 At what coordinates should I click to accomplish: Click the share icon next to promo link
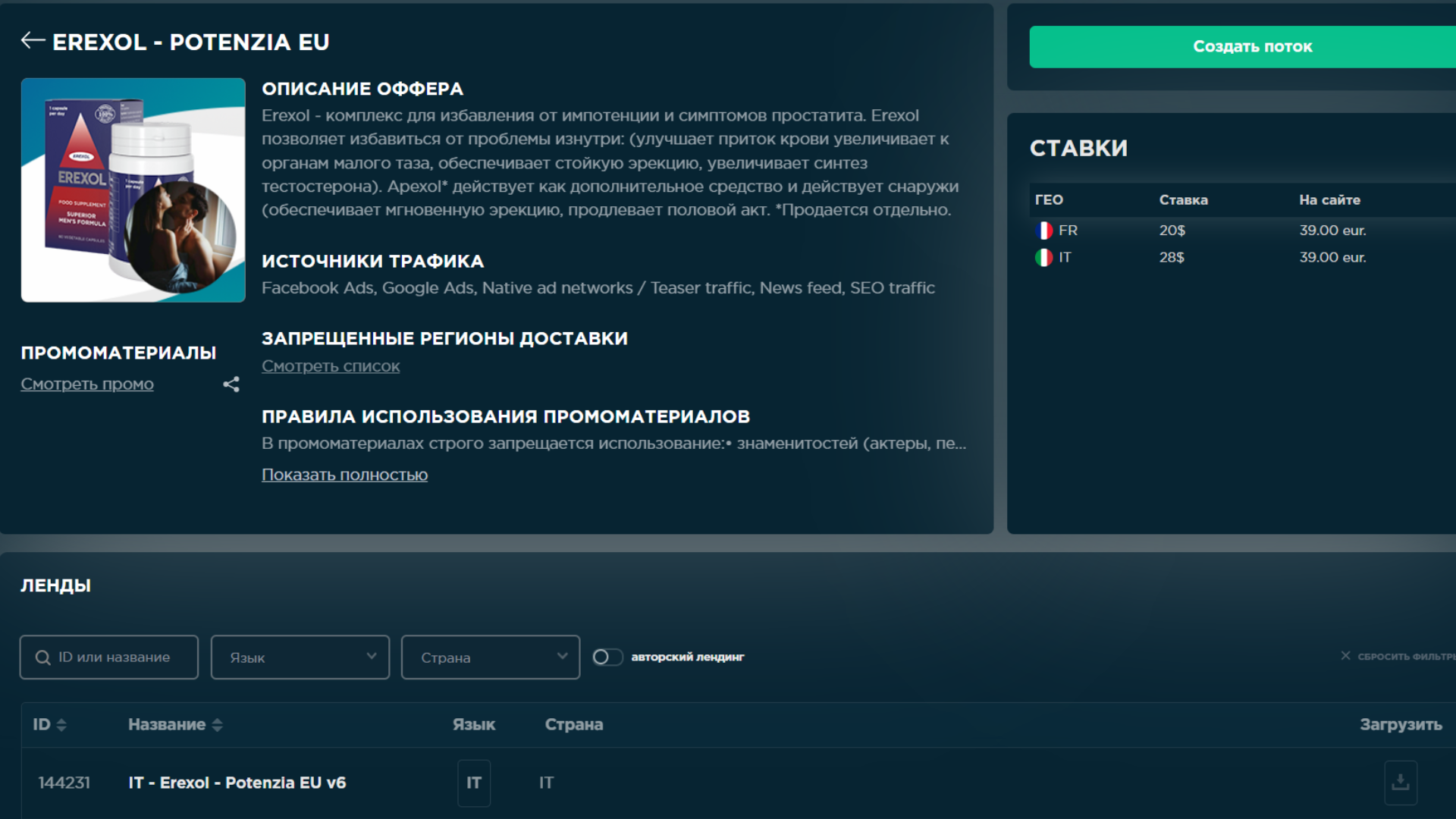[x=231, y=384]
